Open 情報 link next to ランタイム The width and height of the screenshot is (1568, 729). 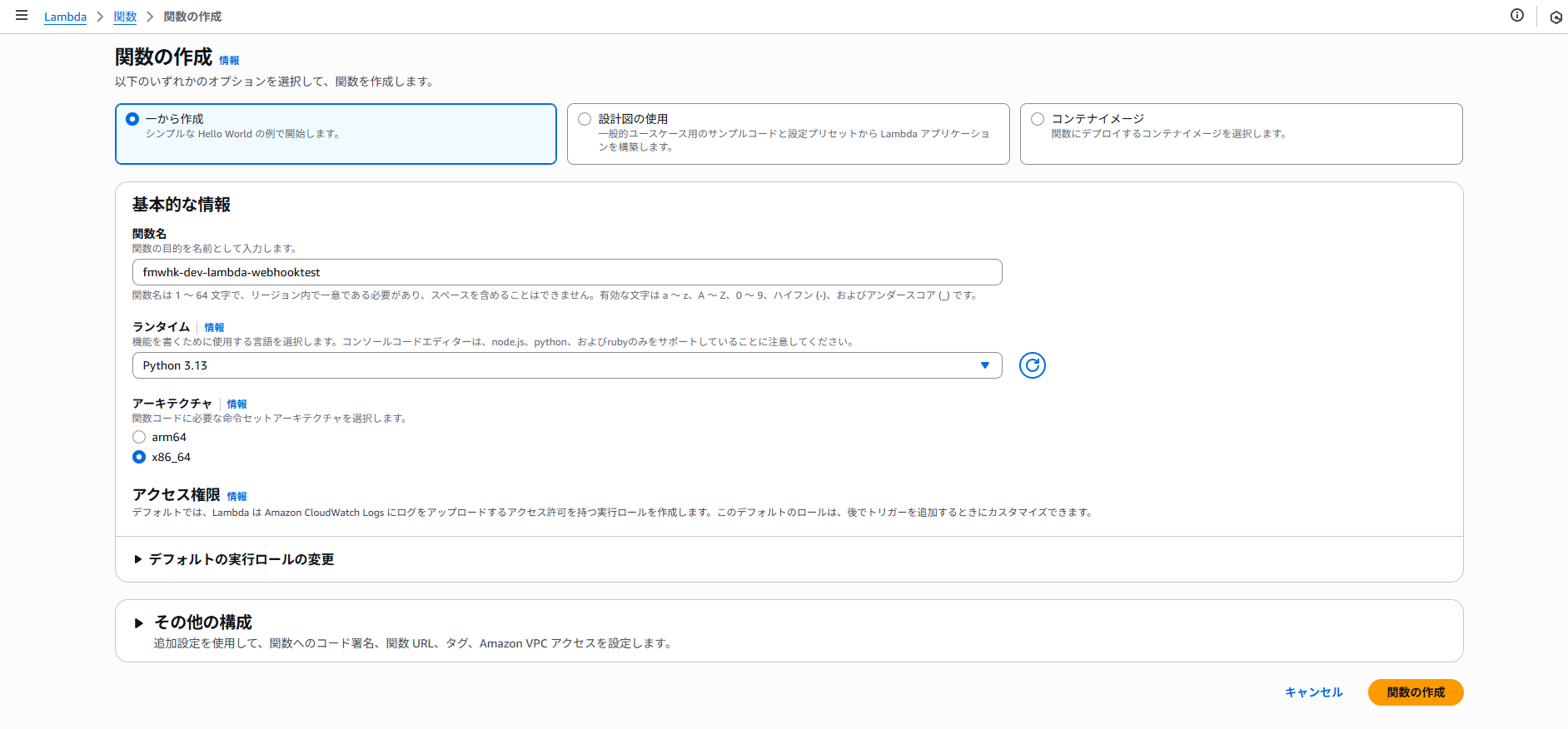[x=214, y=327]
